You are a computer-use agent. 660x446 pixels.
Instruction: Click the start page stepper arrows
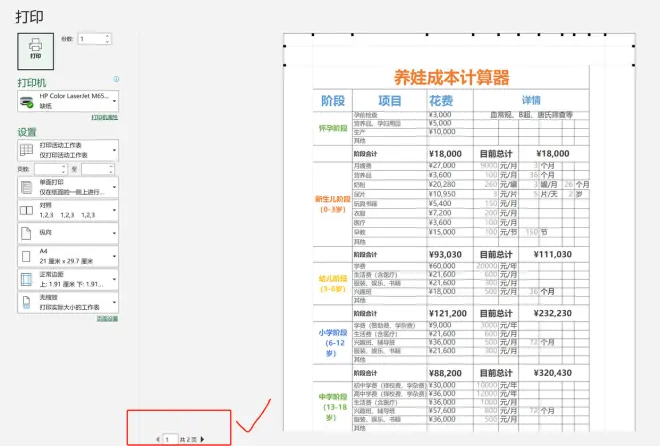[x=64, y=169]
